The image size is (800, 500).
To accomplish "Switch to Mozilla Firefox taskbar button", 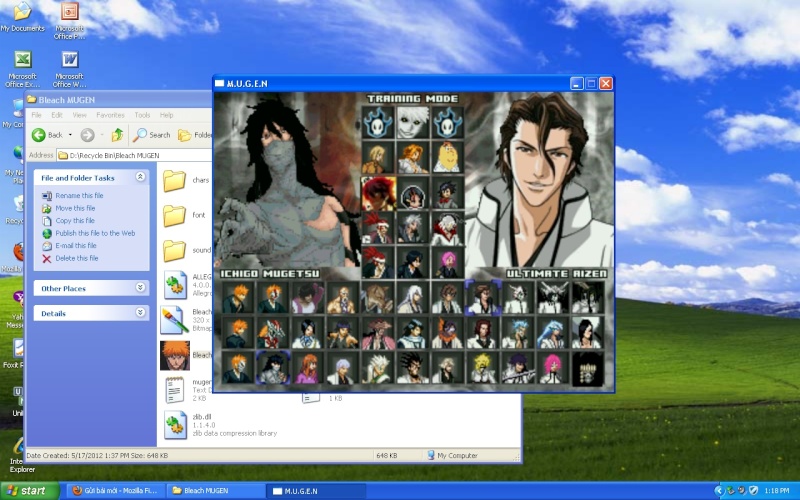I will click(115, 491).
